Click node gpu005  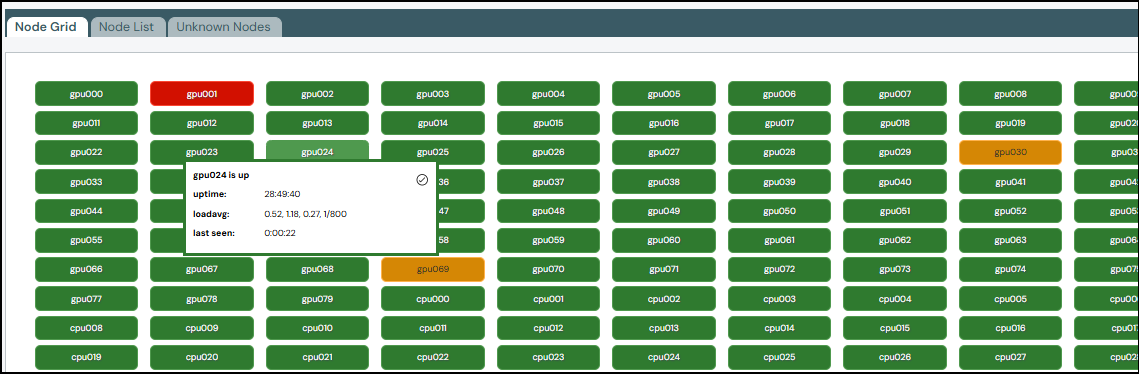(664, 94)
